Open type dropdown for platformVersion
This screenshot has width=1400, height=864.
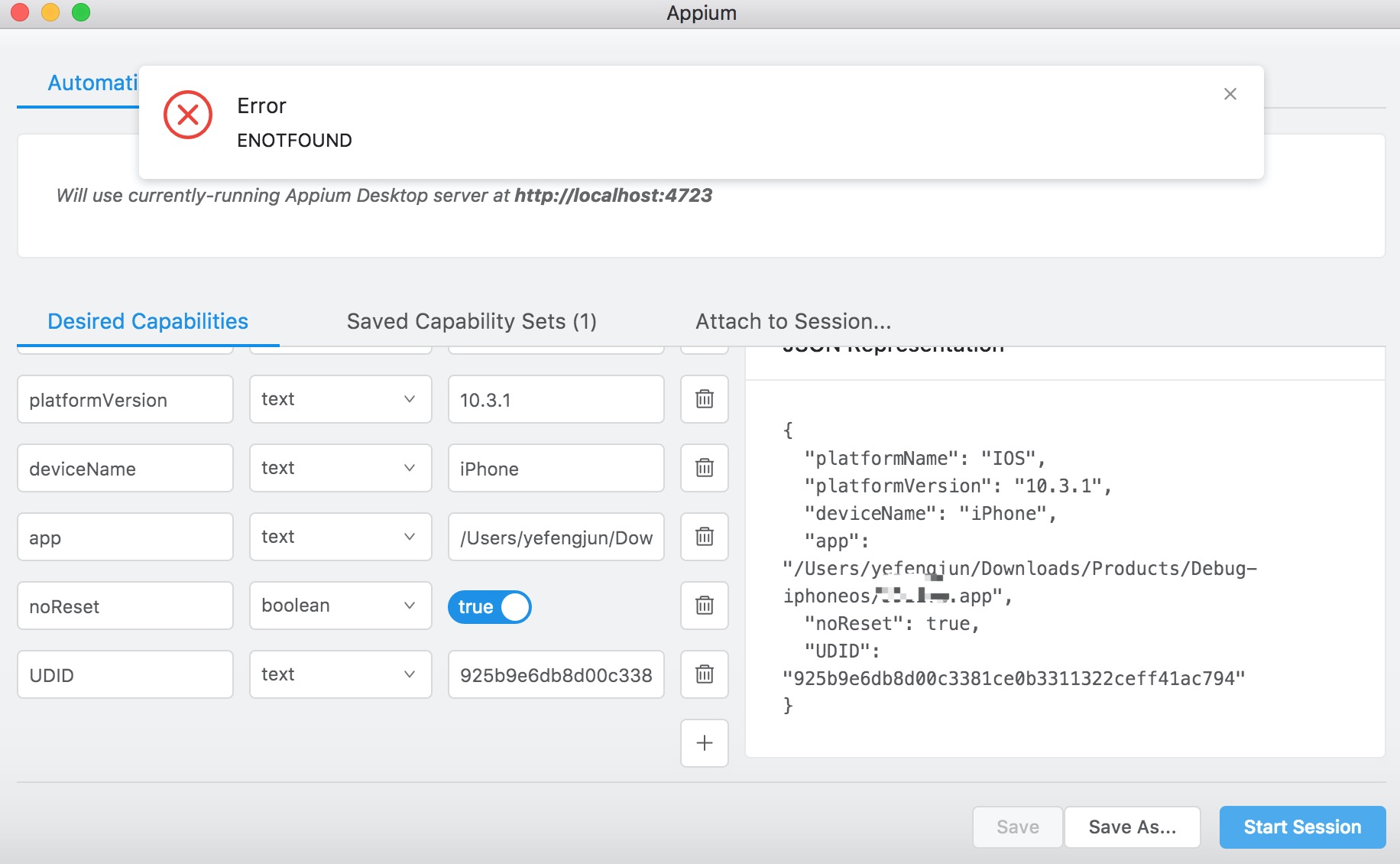pyautogui.click(x=340, y=399)
